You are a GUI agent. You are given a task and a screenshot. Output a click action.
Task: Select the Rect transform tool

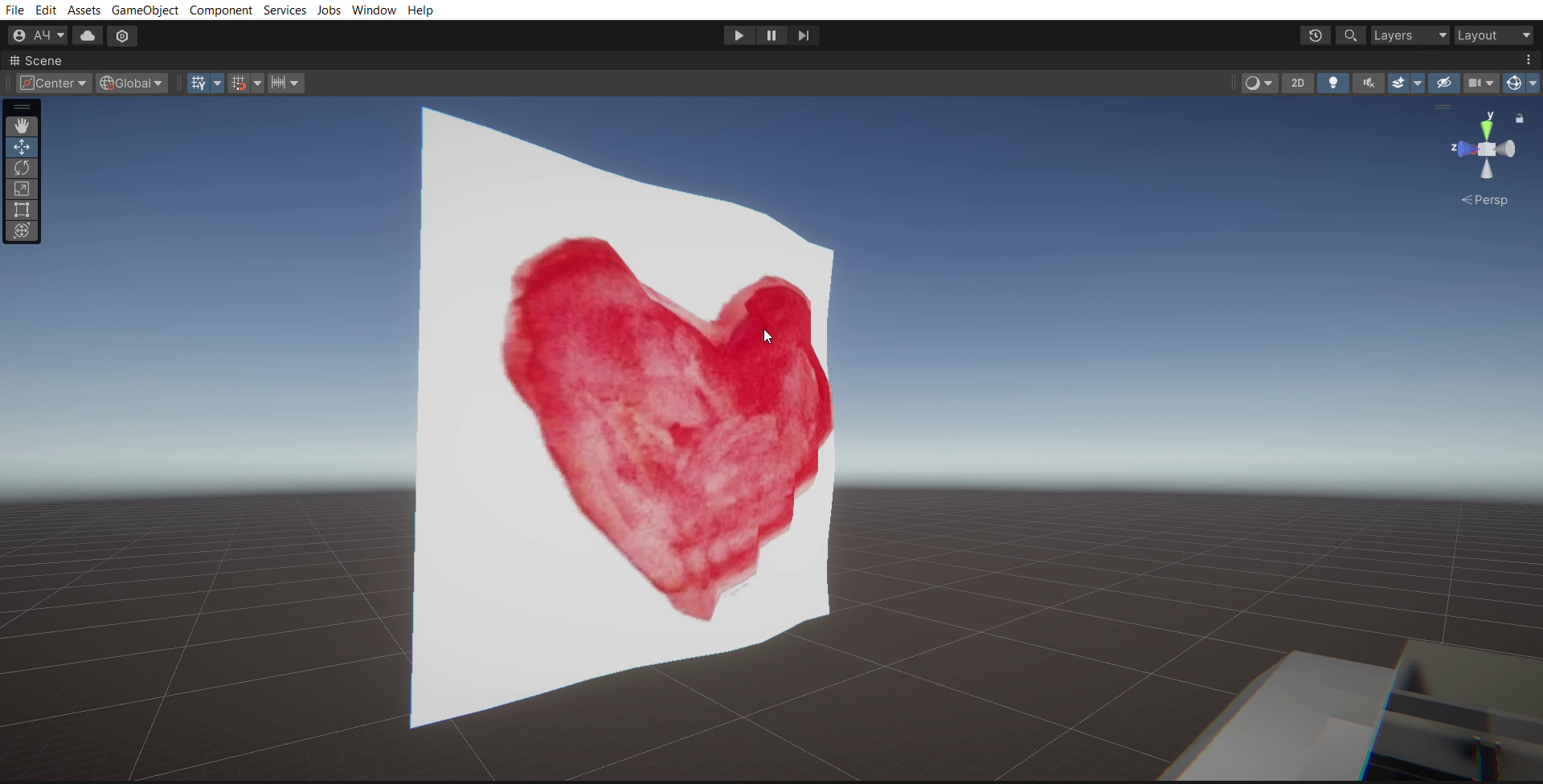pyautogui.click(x=22, y=210)
